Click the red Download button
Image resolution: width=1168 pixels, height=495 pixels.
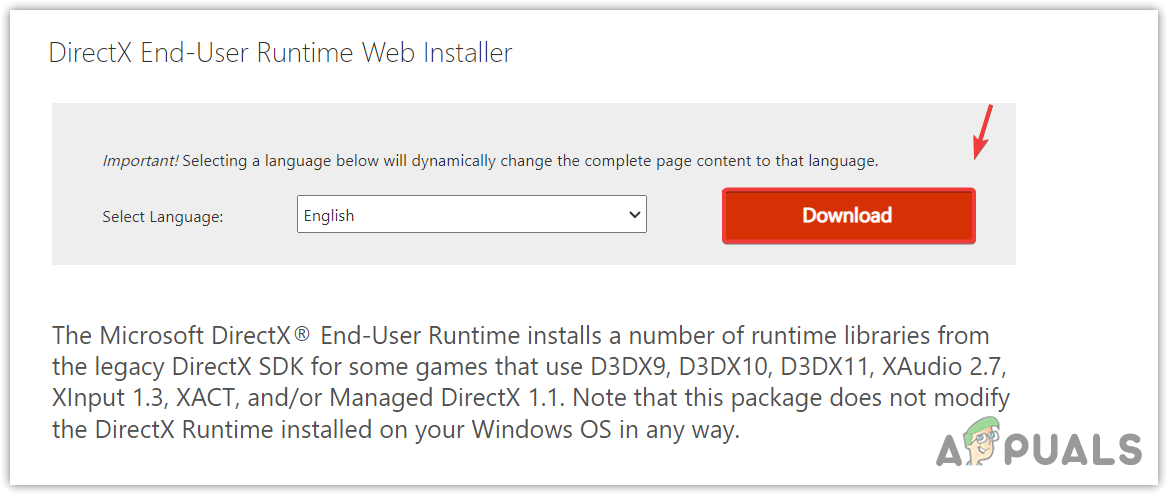coord(848,216)
